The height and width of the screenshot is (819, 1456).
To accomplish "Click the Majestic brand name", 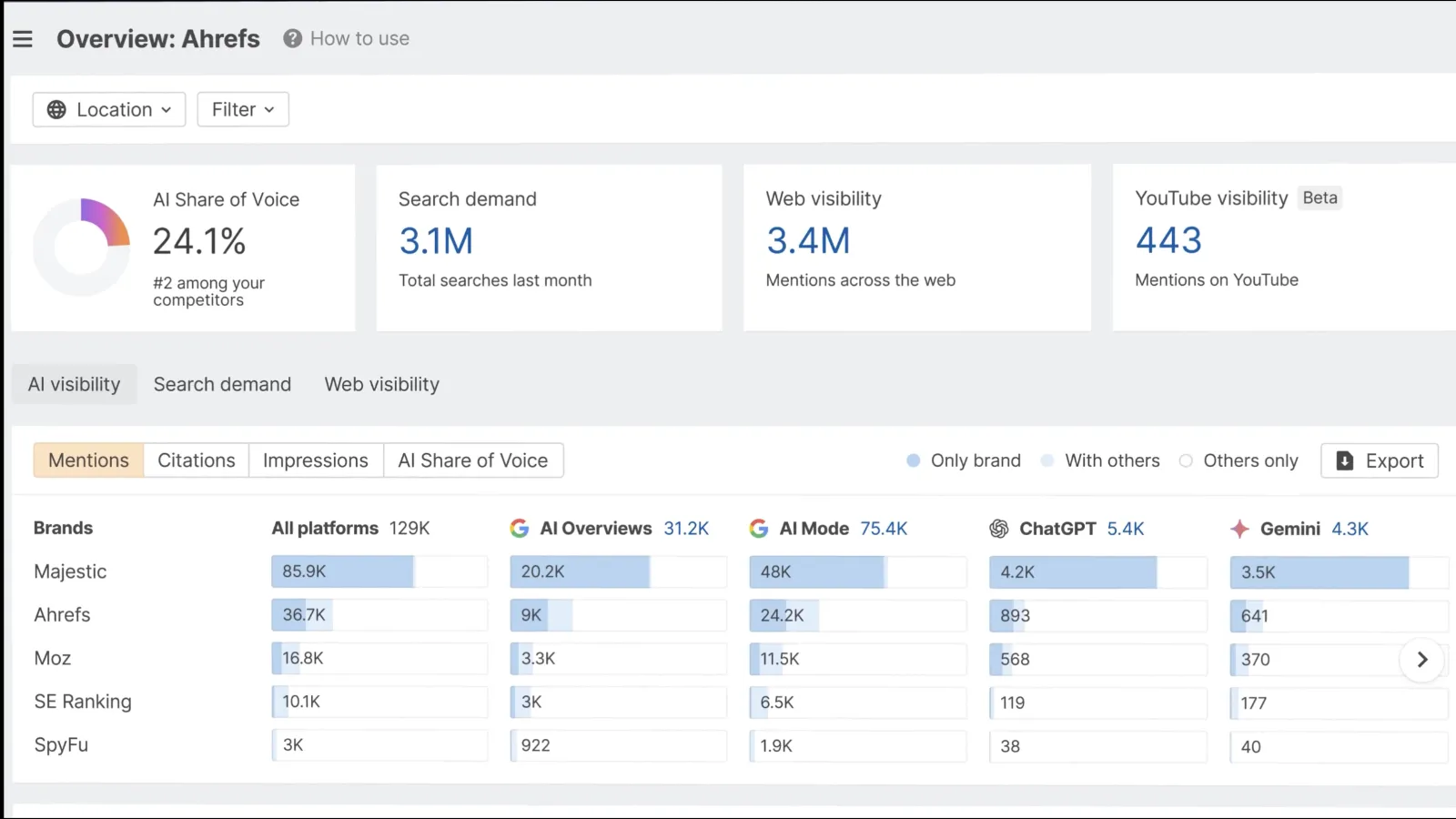I will point(70,571).
